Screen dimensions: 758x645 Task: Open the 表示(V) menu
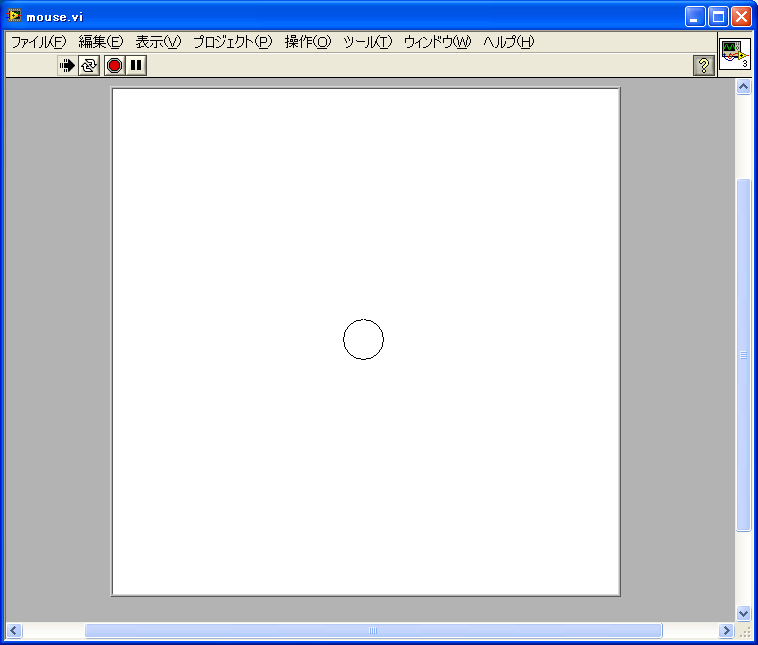coord(158,42)
